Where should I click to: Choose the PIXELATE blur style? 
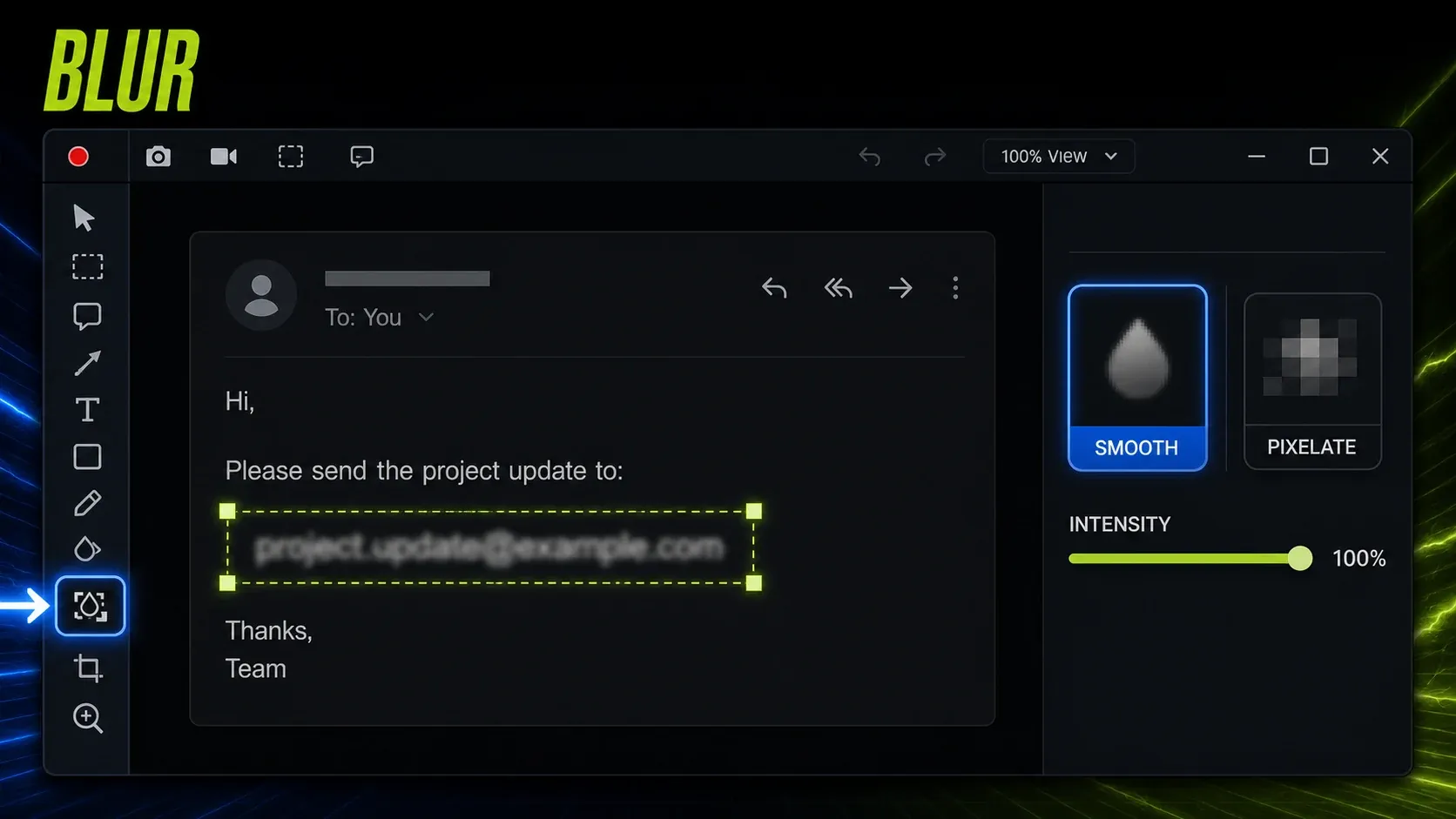pos(1312,381)
